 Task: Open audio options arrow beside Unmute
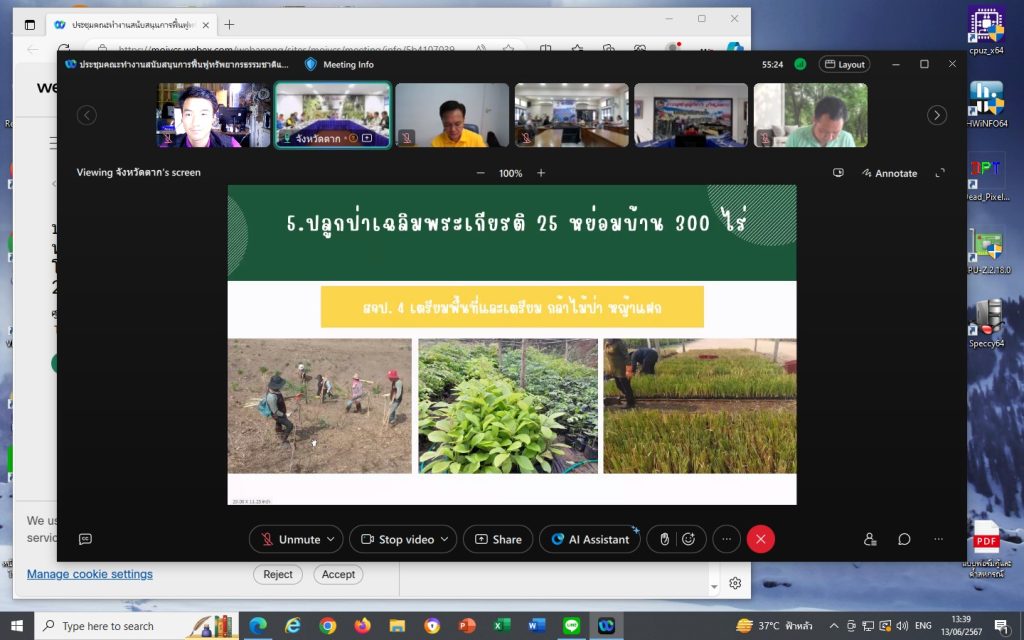pyautogui.click(x=331, y=539)
